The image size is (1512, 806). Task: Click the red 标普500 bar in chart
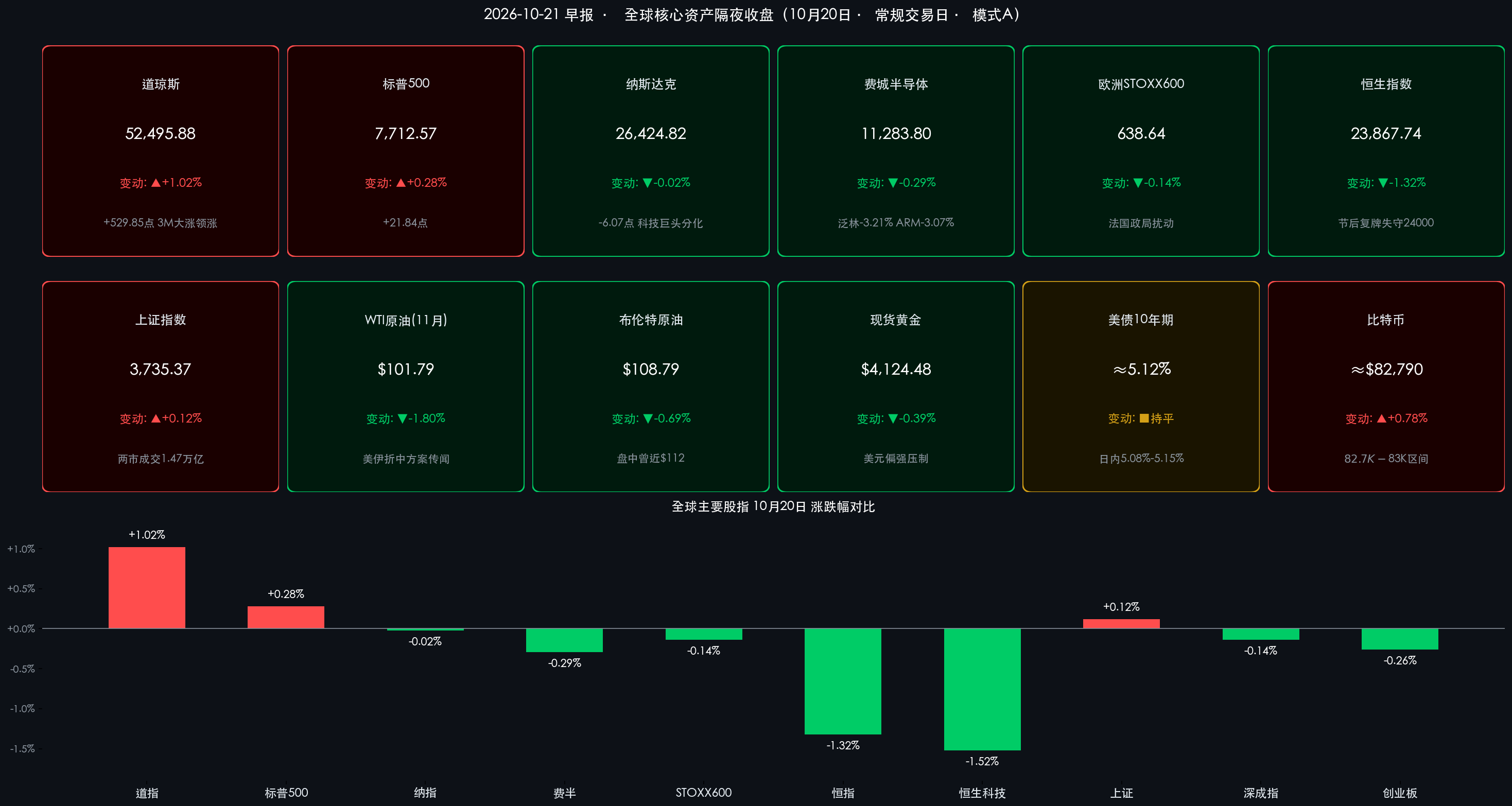click(286, 617)
